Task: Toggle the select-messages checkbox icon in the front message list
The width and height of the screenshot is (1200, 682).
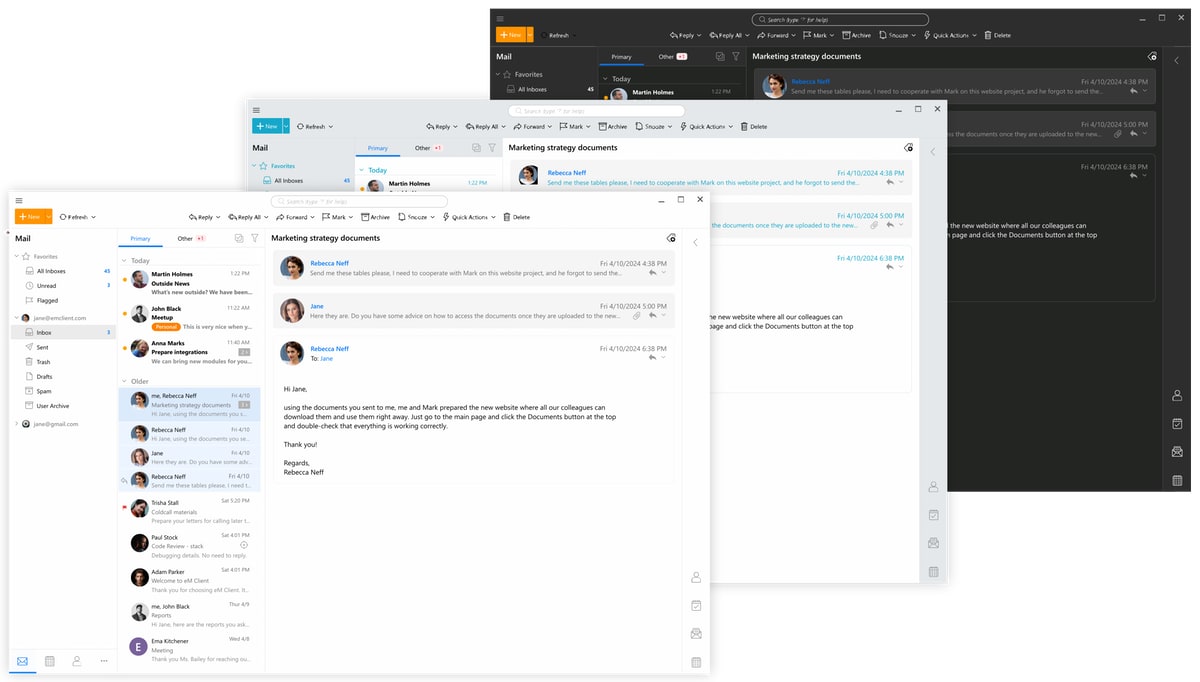Action: coord(239,239)
